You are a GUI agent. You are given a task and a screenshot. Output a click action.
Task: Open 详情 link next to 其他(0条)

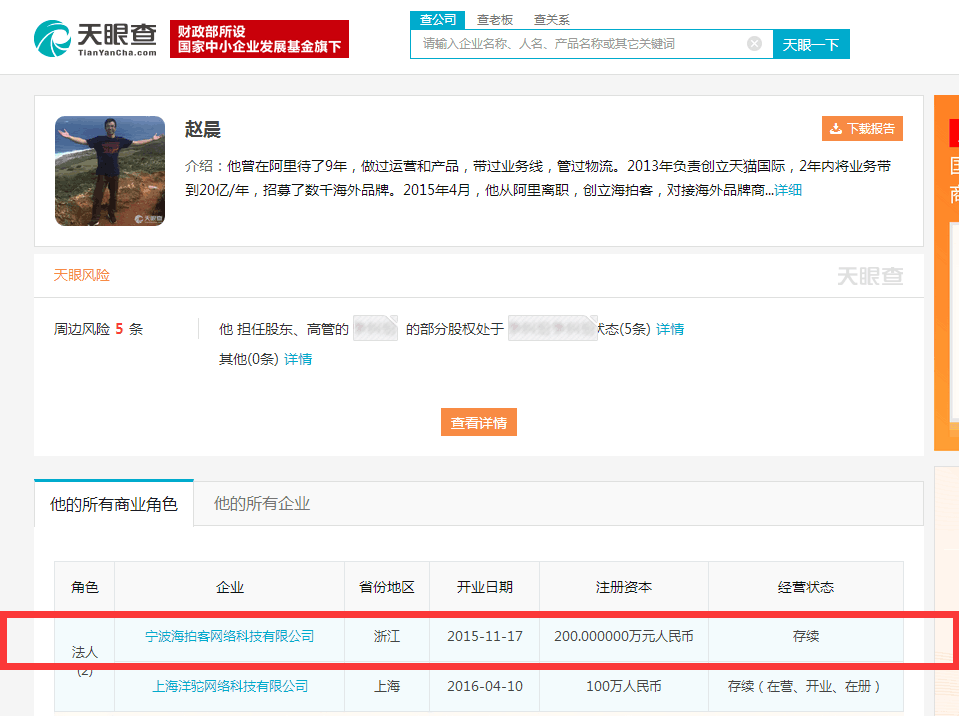298,359
